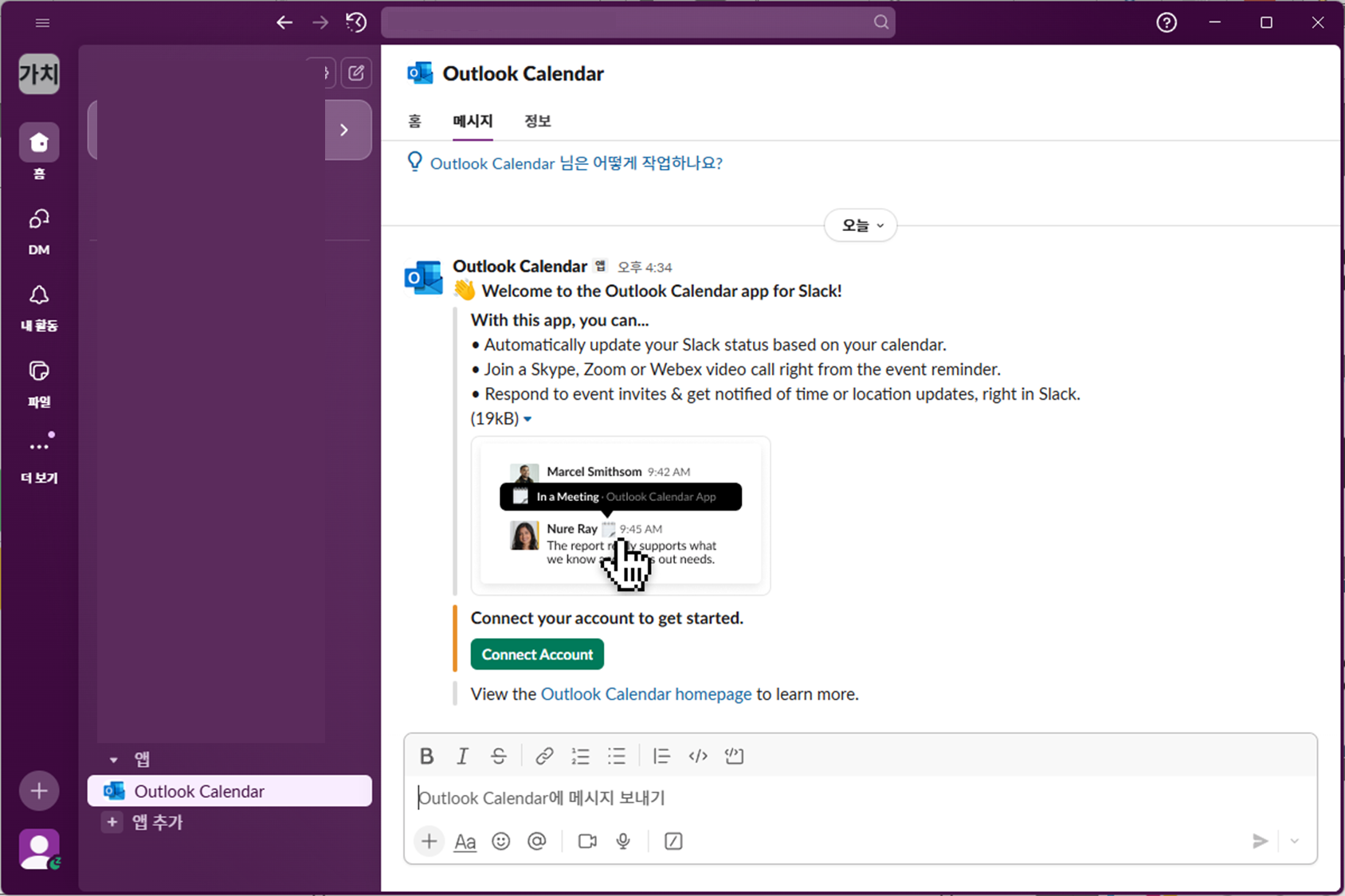
Task: Switch to the 메시지 tab
Action: 473,121
